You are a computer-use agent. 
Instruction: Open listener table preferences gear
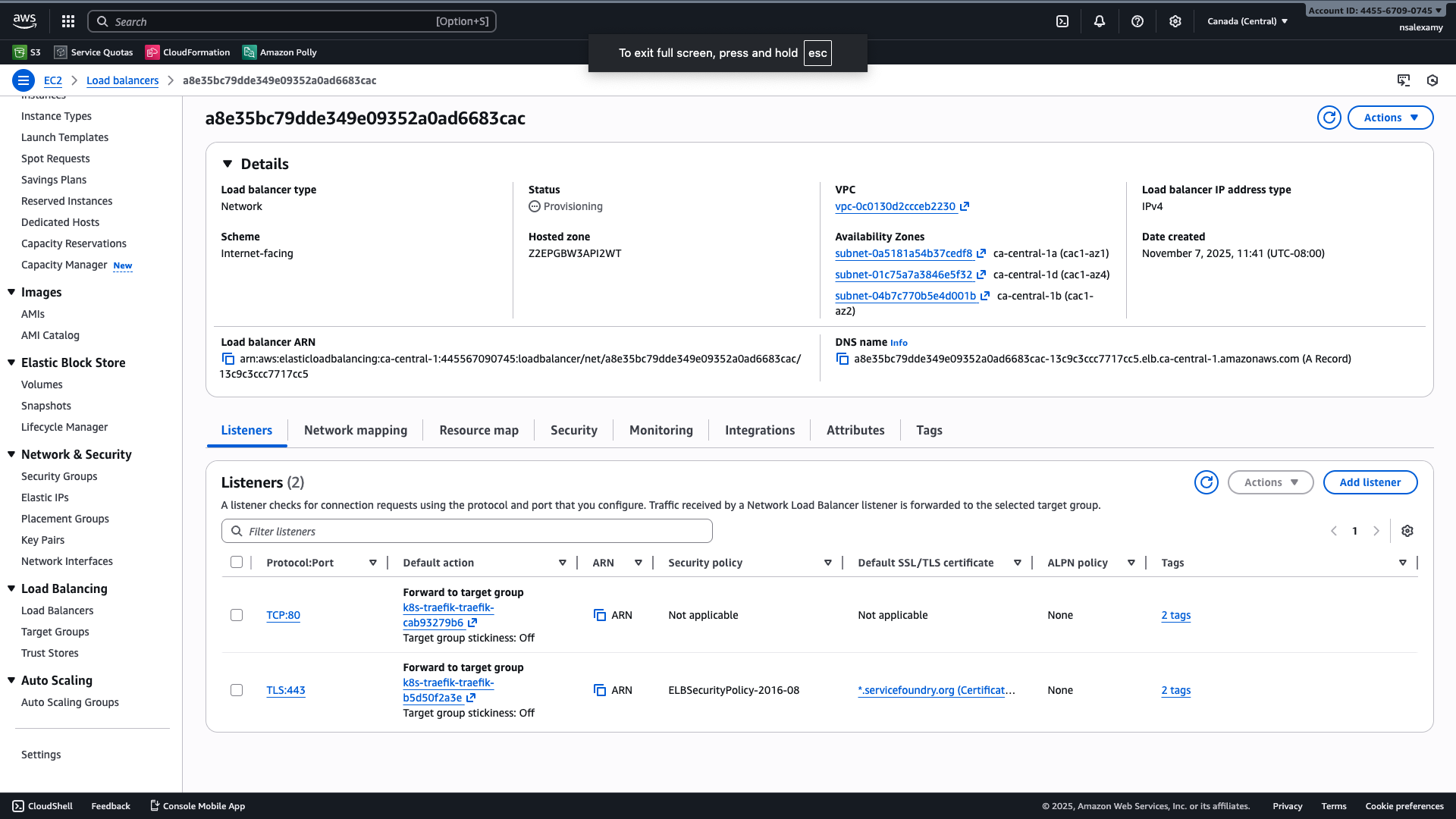pyautogui.click(x=1407, y=531)
